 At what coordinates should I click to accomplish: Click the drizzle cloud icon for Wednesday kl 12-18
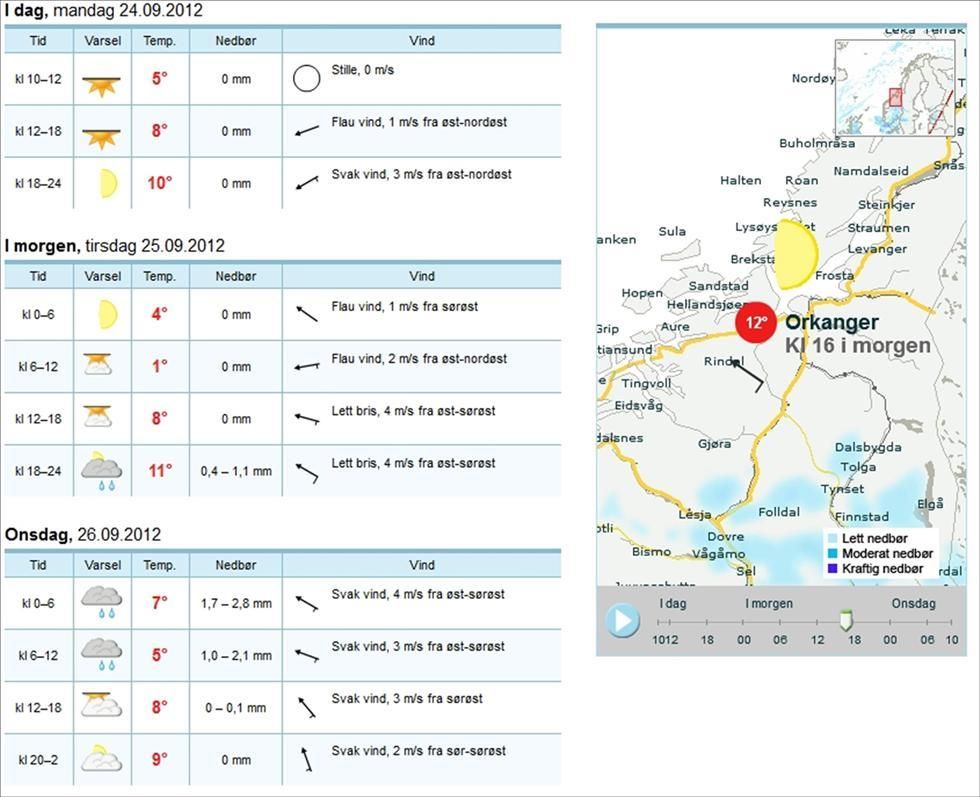pos(103,706)
